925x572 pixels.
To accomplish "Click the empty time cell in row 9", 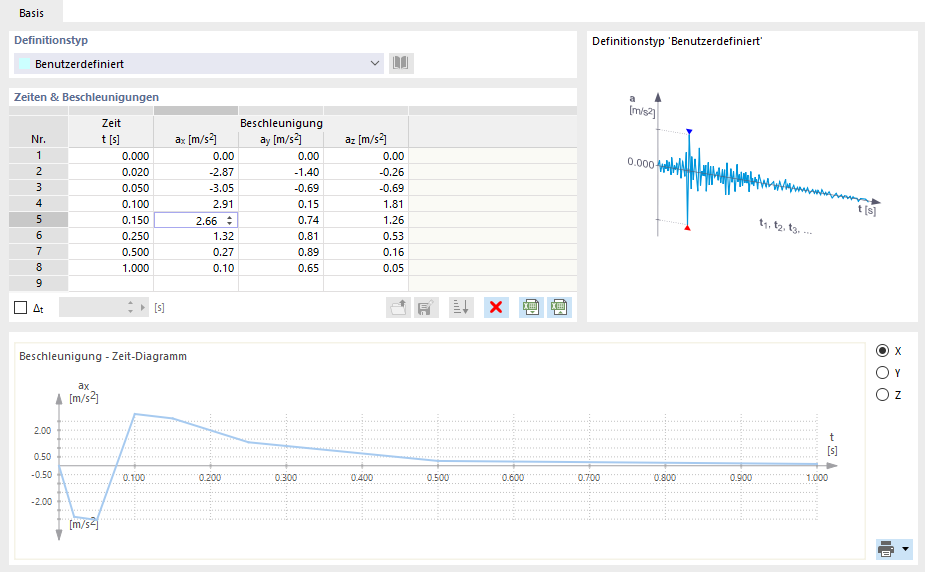I will (x=111, y=283).
